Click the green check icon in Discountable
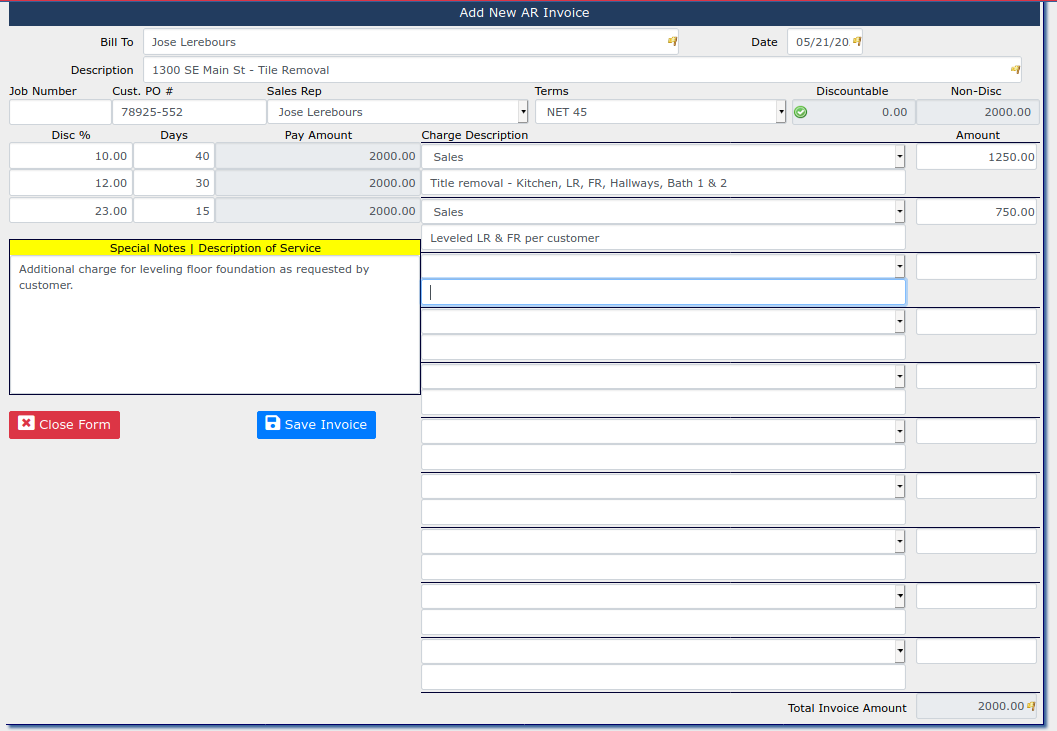 800,112
